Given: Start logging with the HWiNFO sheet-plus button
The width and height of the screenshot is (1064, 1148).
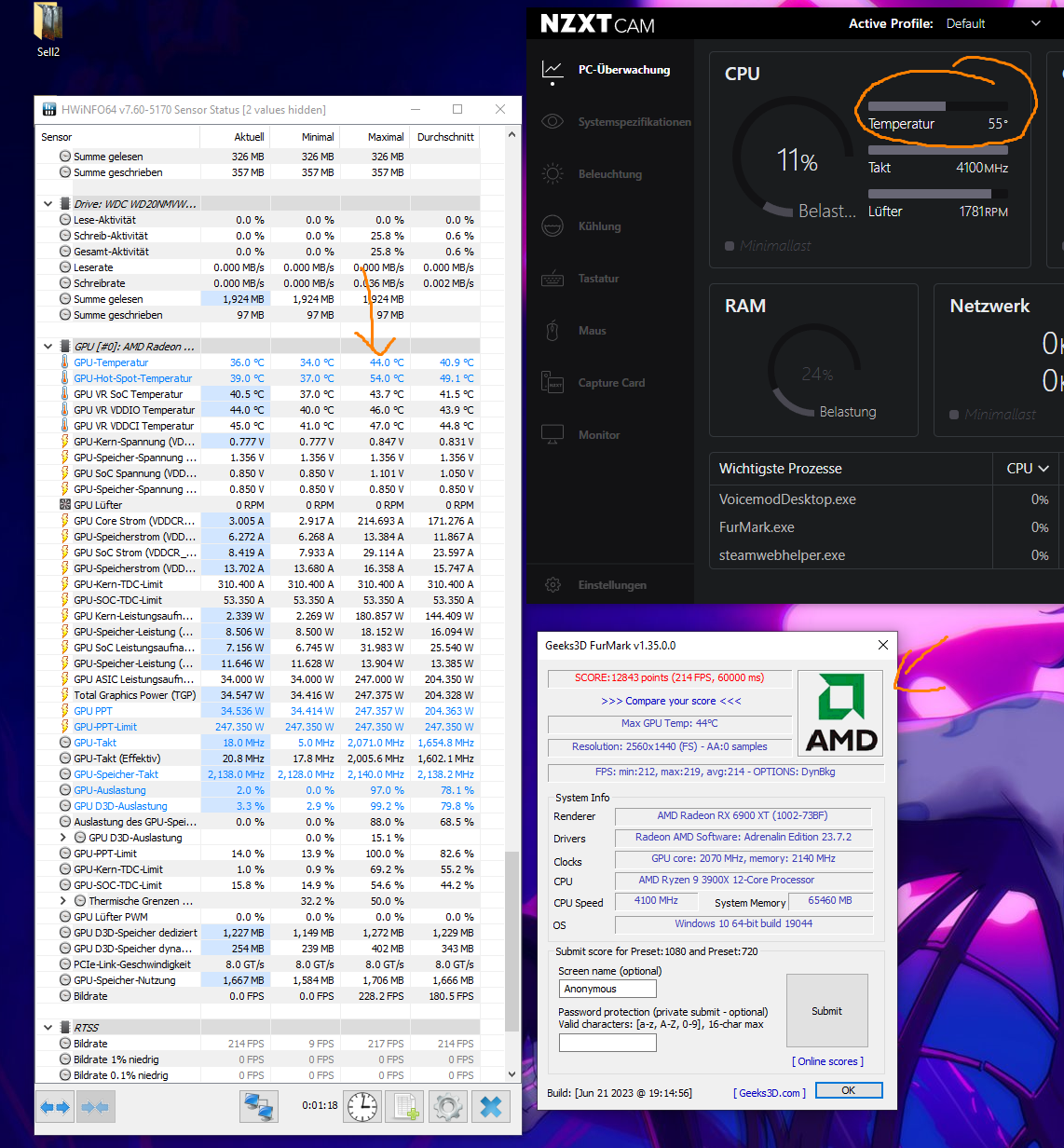Looking at the screenshot, I should [405, 1107].
